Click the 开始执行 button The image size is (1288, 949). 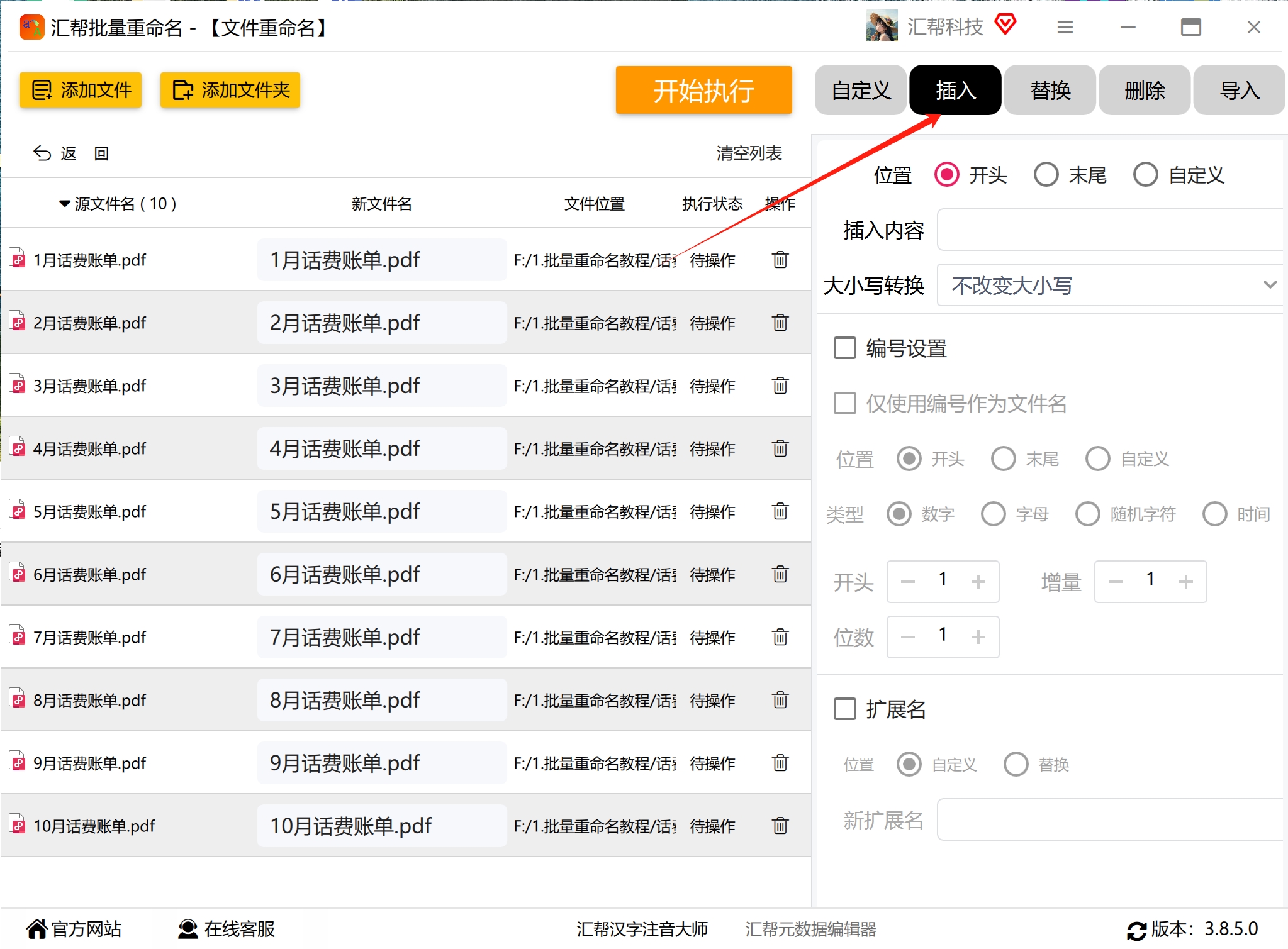point(703,90)
